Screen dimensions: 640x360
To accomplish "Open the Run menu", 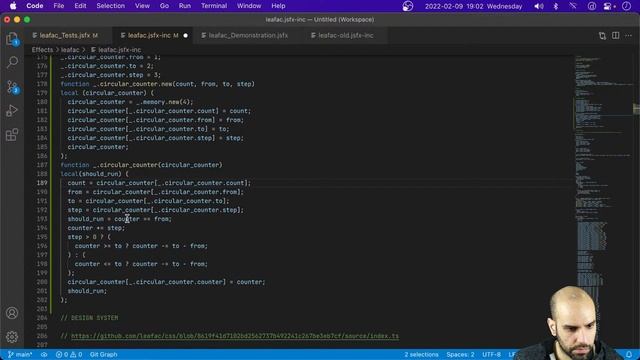I will [x=184, y=6].
